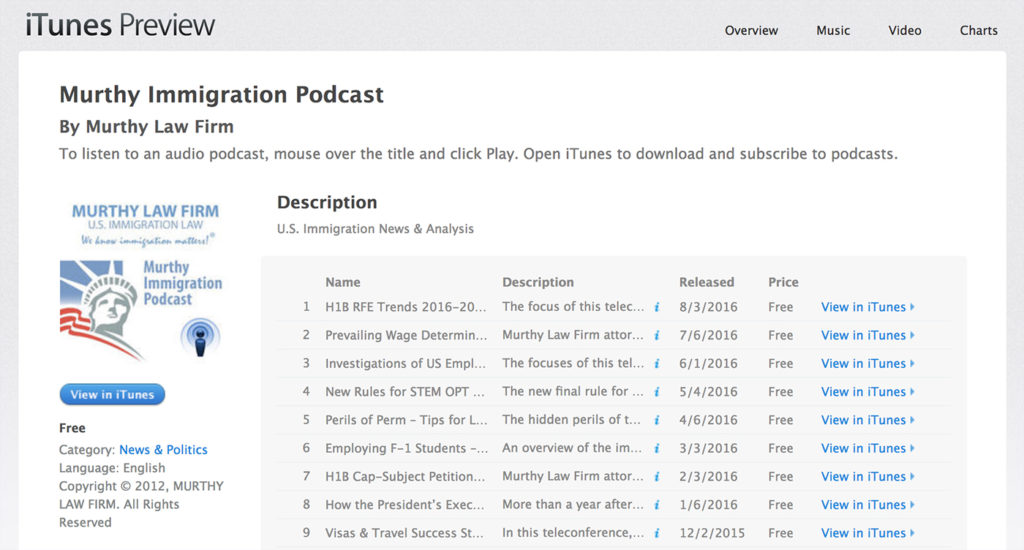View in iTunes for 6/1/2016 episode
Image resolution: width=1024 pixels, height=550 pixels.
pyautogui.click(x=867, y=363)
